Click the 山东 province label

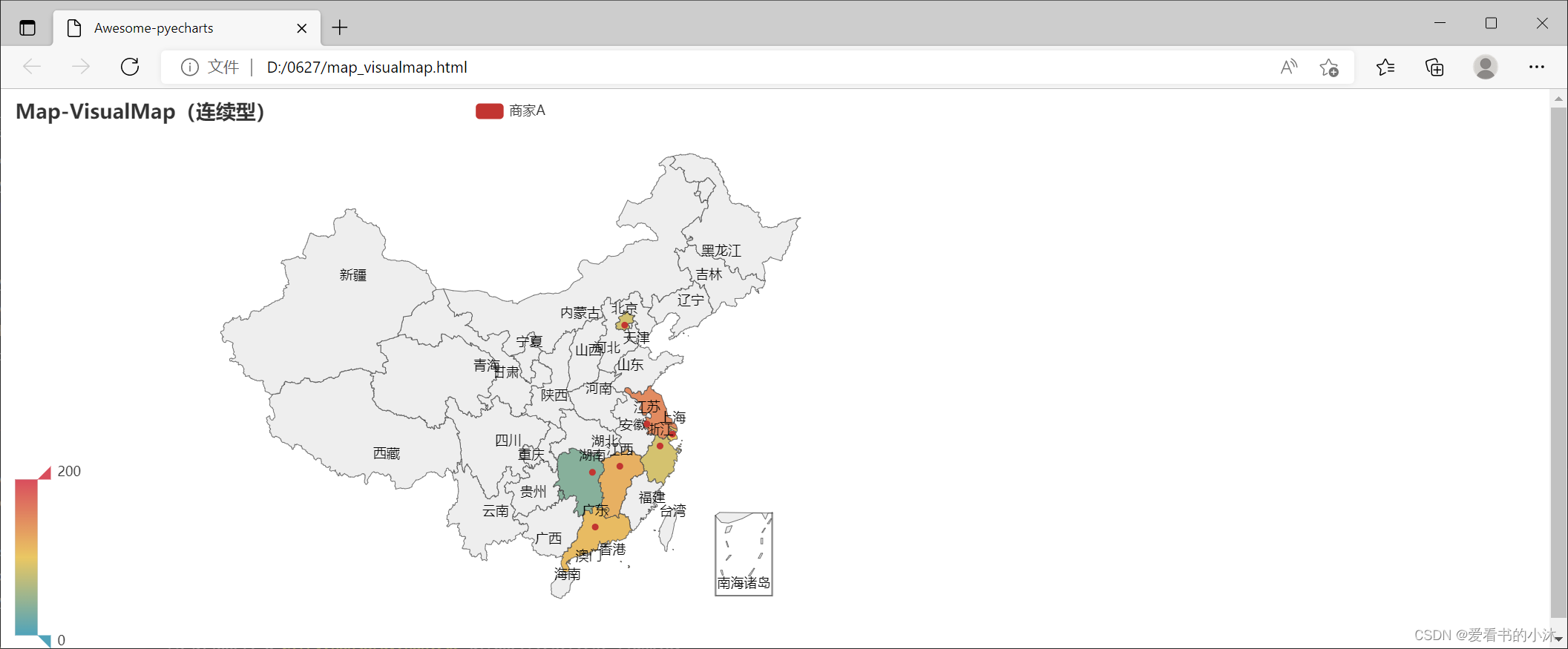631,365
